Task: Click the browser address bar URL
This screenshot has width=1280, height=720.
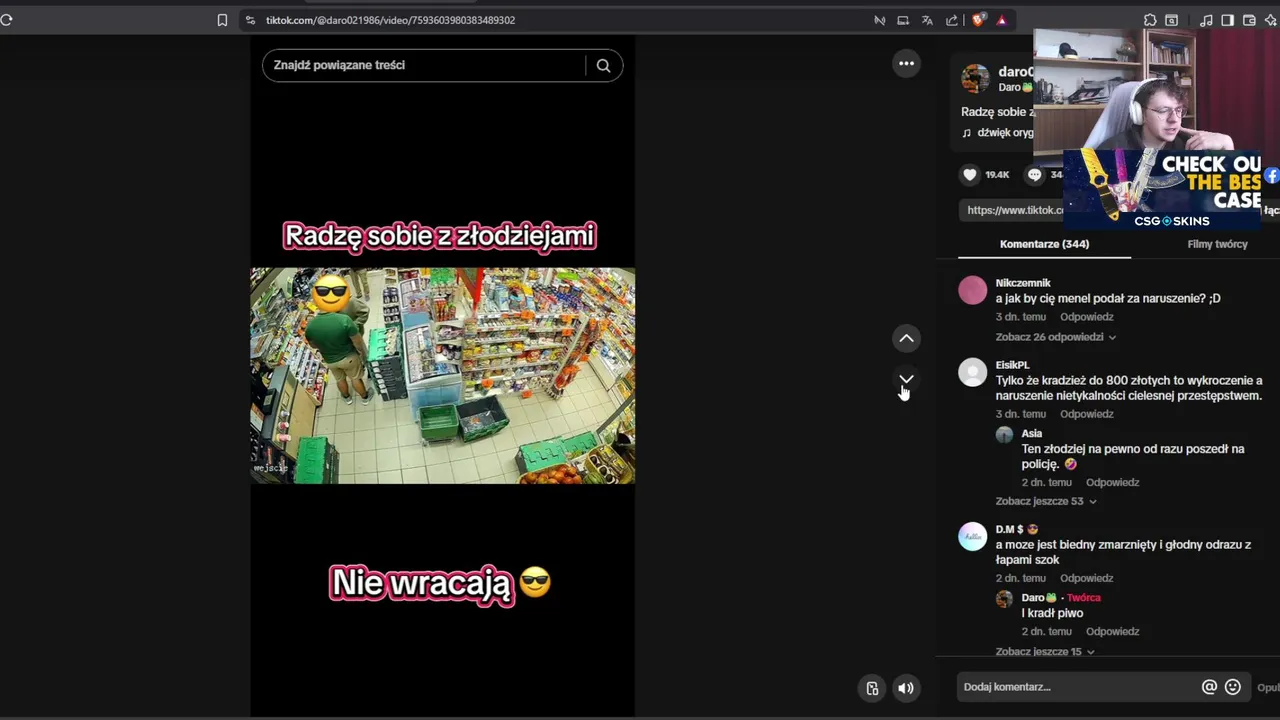Action: [x=391, y=20]
